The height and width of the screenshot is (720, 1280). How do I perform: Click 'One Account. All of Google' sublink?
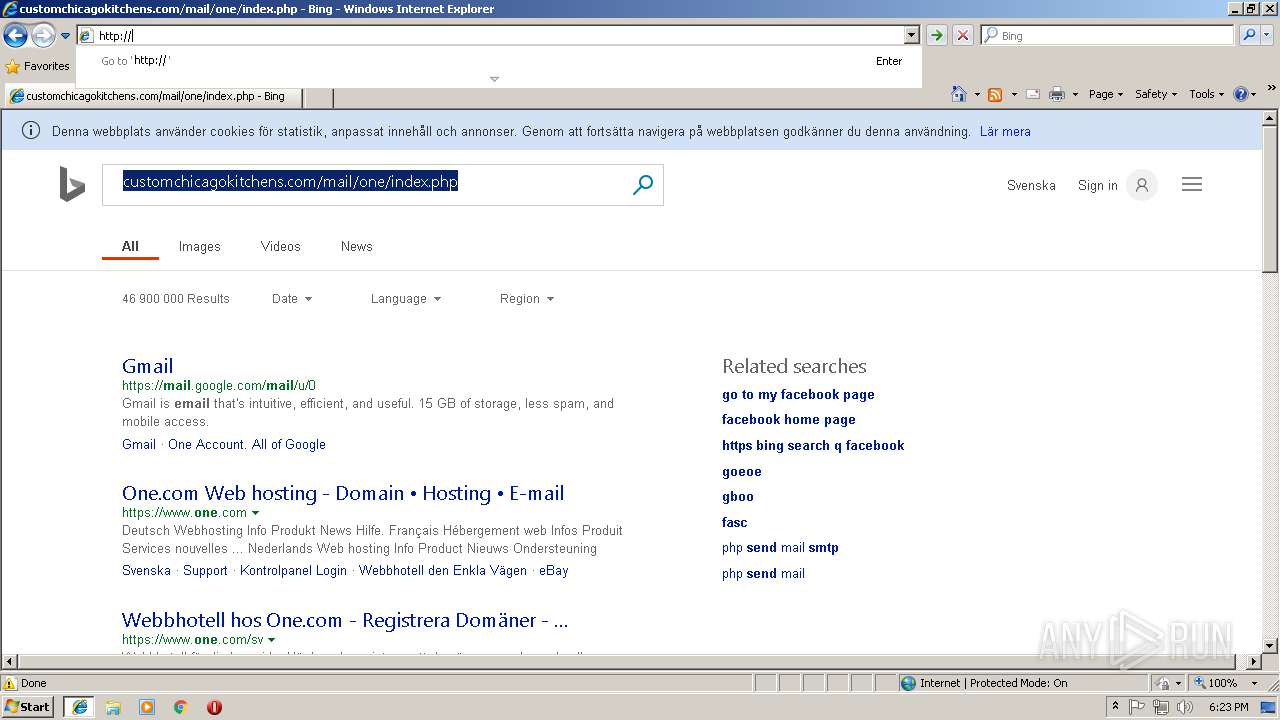[x=247, y=444]
